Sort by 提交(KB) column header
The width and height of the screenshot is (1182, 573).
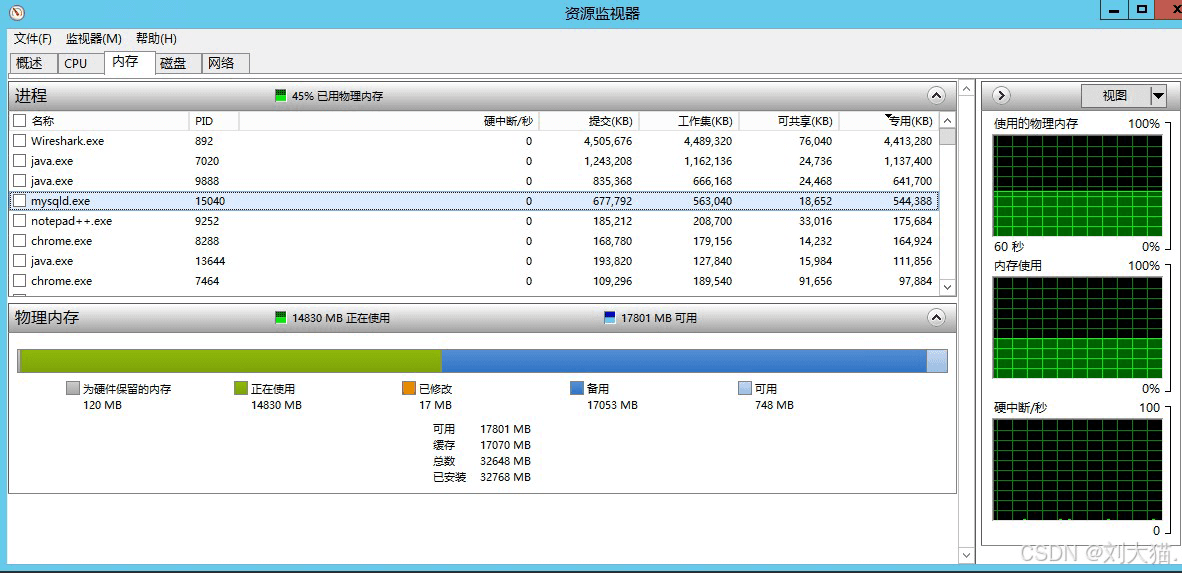589,121
